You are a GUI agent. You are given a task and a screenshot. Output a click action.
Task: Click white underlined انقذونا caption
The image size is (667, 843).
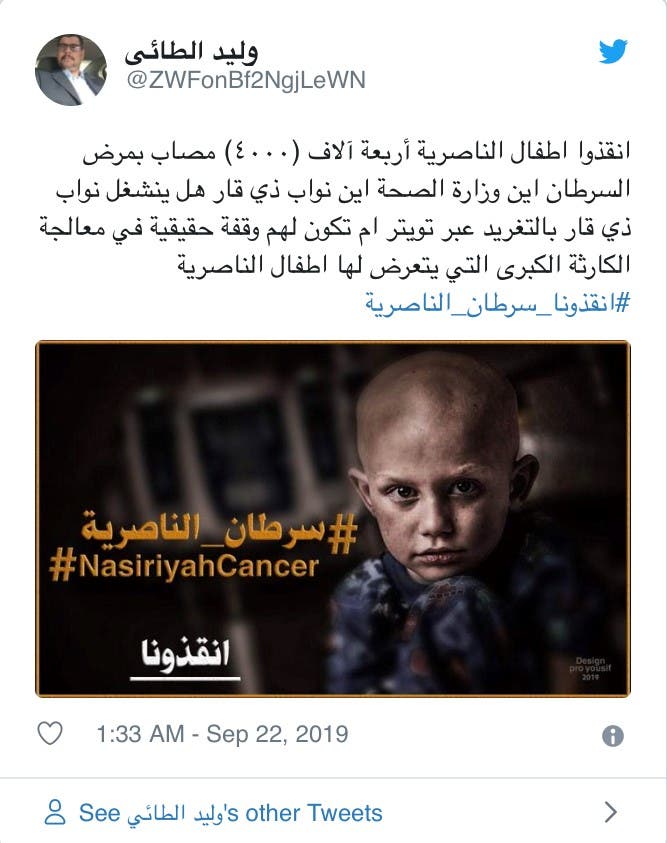[185, 656]
